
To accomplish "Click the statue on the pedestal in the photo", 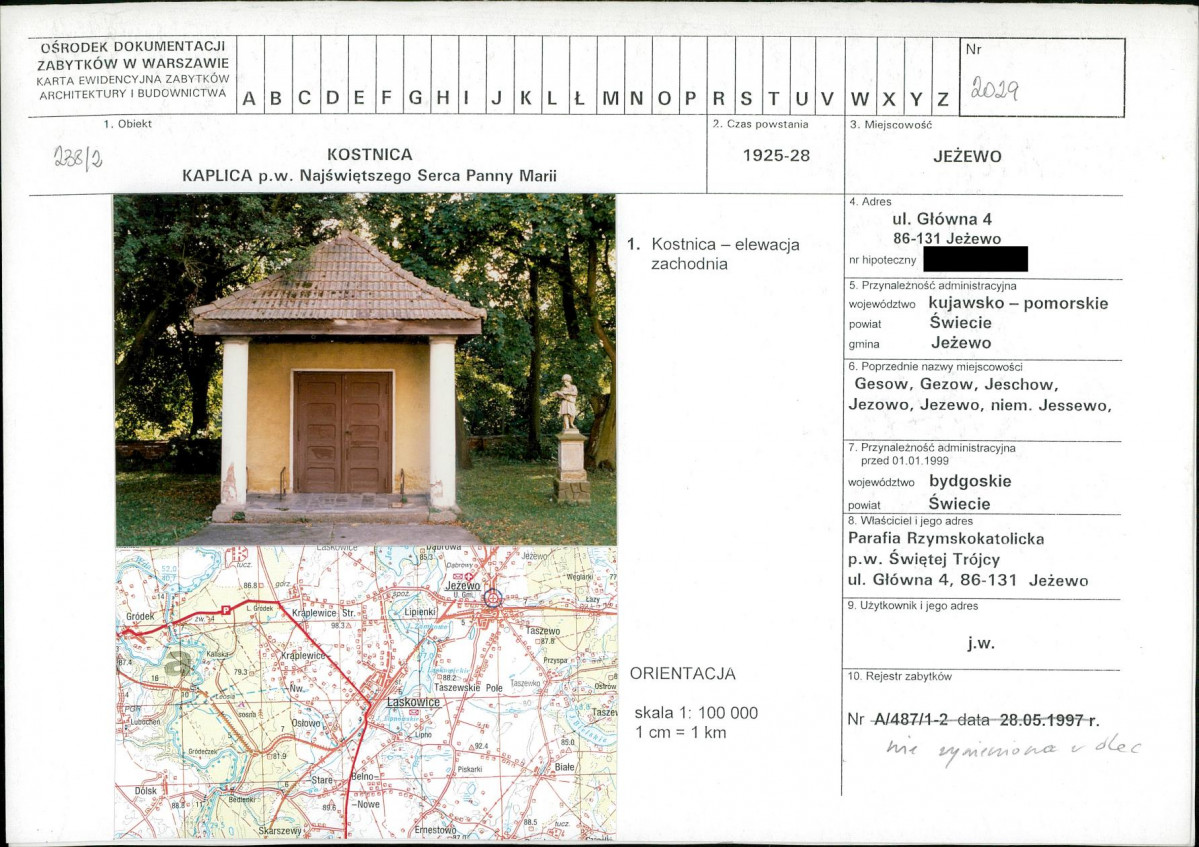I will [568, 403].
